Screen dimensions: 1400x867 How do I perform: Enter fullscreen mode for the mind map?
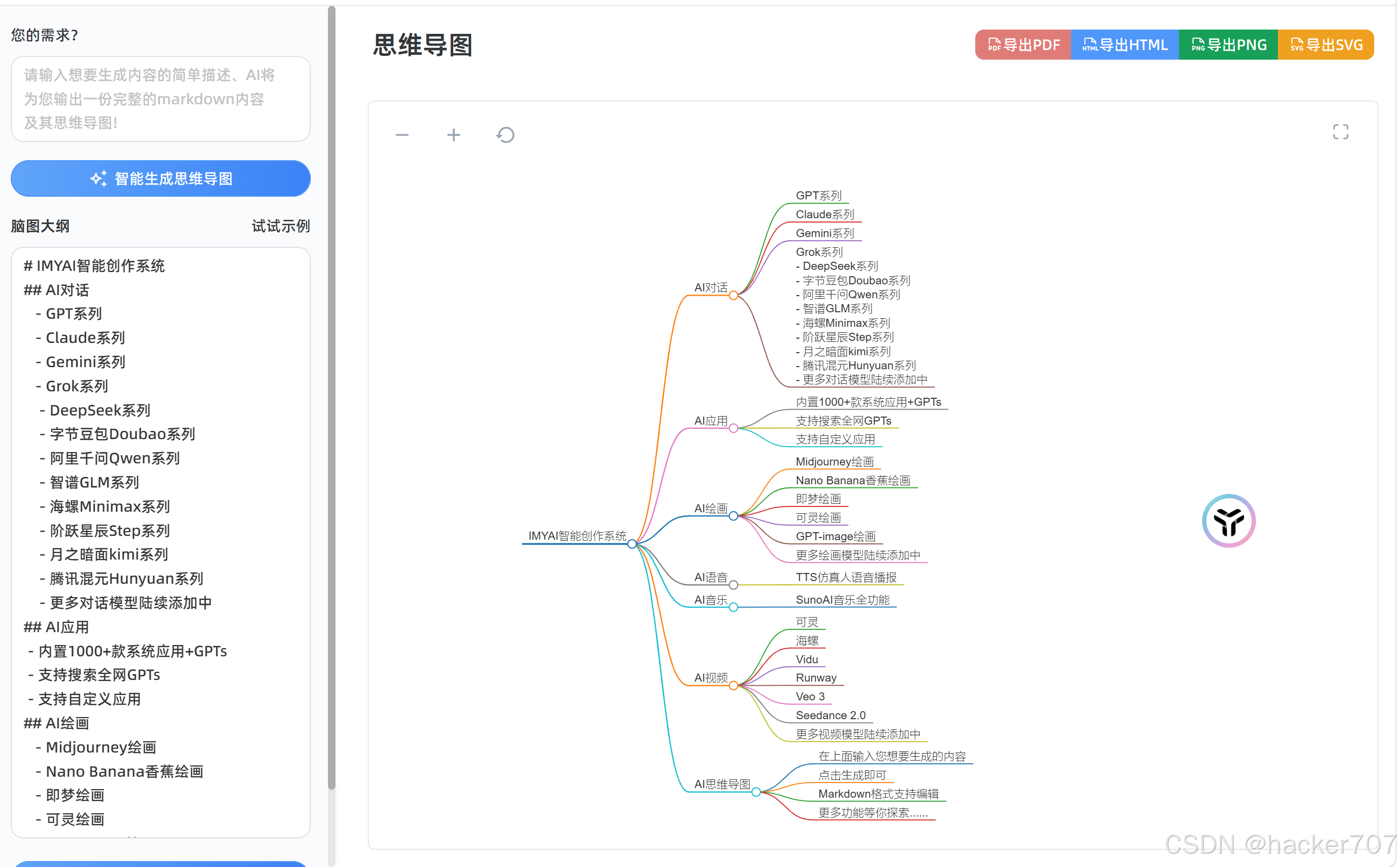pos(1340,132)
